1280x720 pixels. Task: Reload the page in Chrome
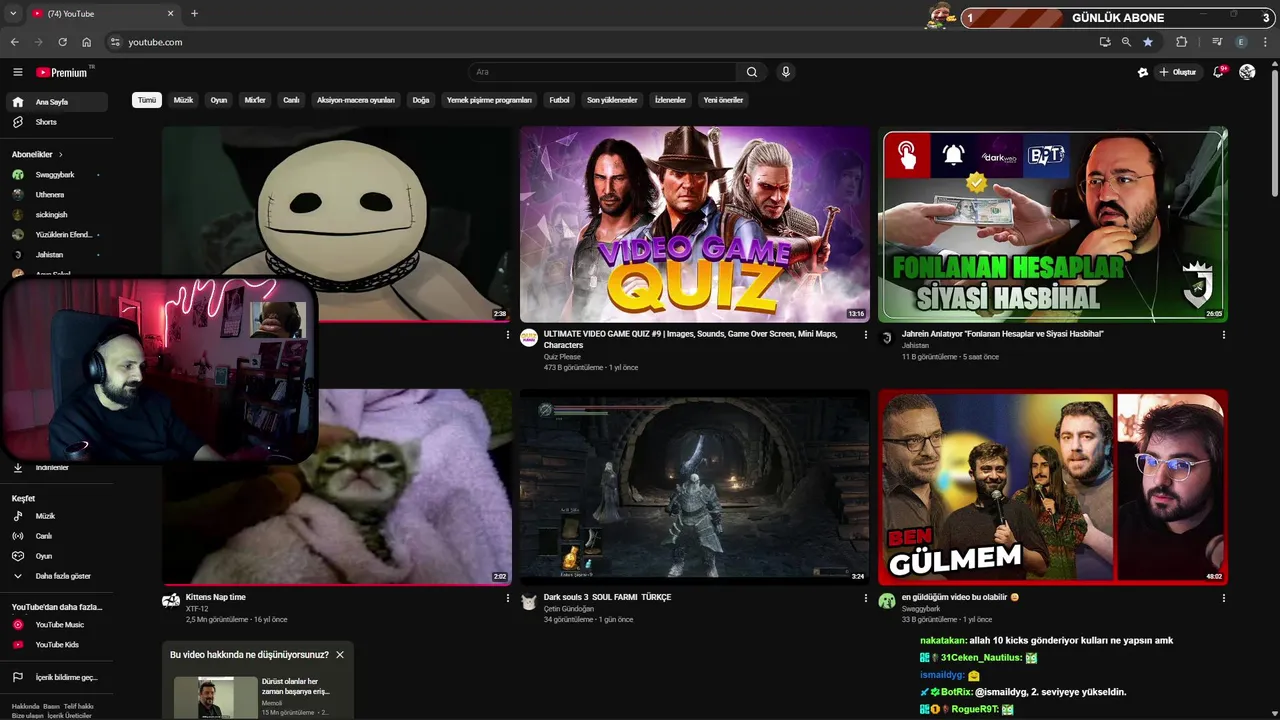62,42
